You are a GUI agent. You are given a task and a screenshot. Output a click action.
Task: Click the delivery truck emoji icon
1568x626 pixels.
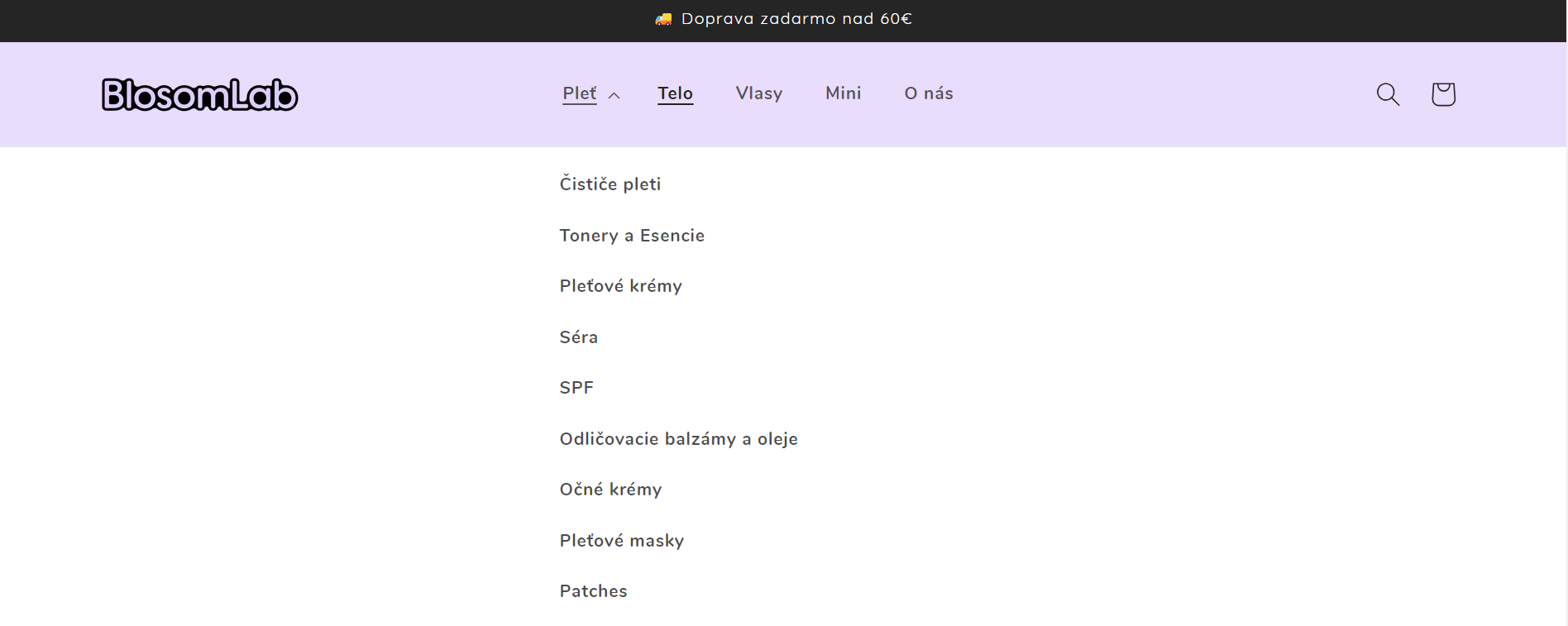tap(663, 19)
